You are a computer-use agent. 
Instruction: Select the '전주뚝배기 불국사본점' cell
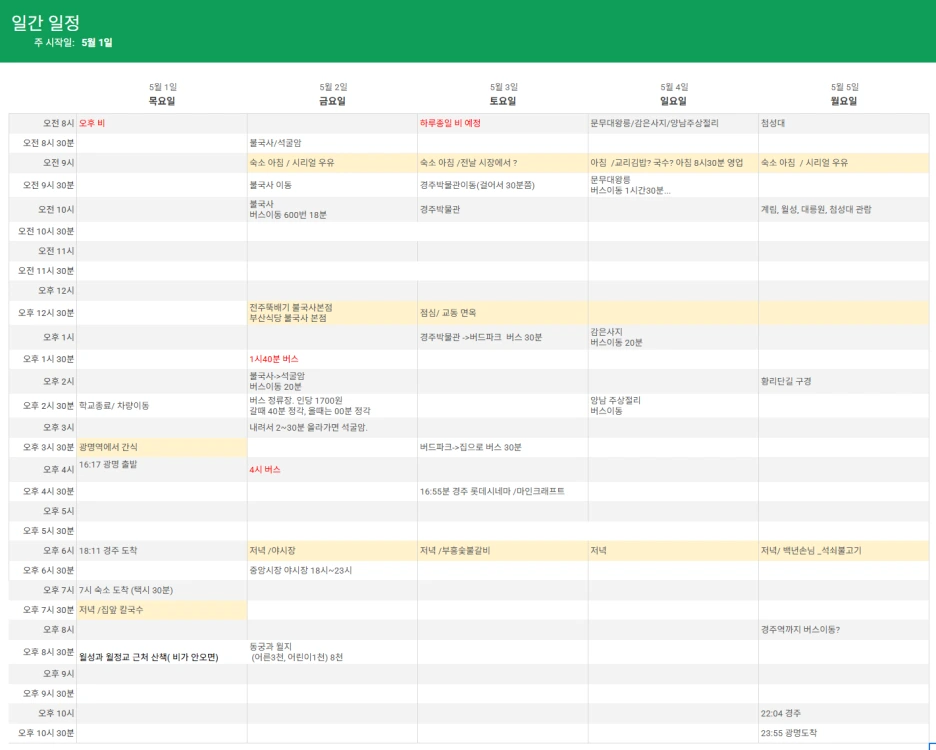coord(332,313)
